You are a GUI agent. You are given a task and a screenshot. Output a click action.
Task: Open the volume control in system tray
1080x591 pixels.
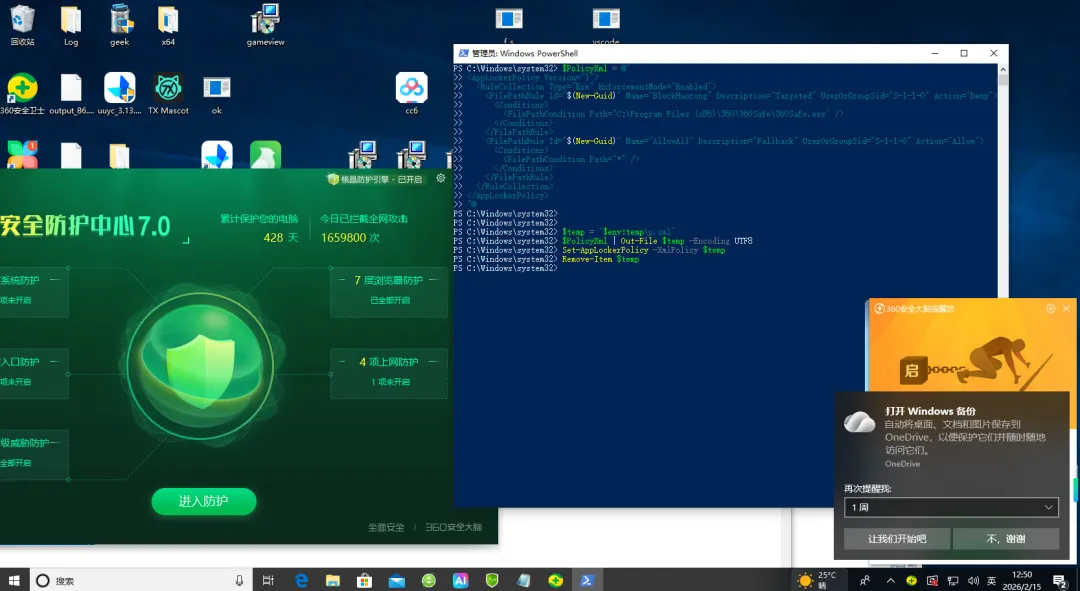coord(973,581)
